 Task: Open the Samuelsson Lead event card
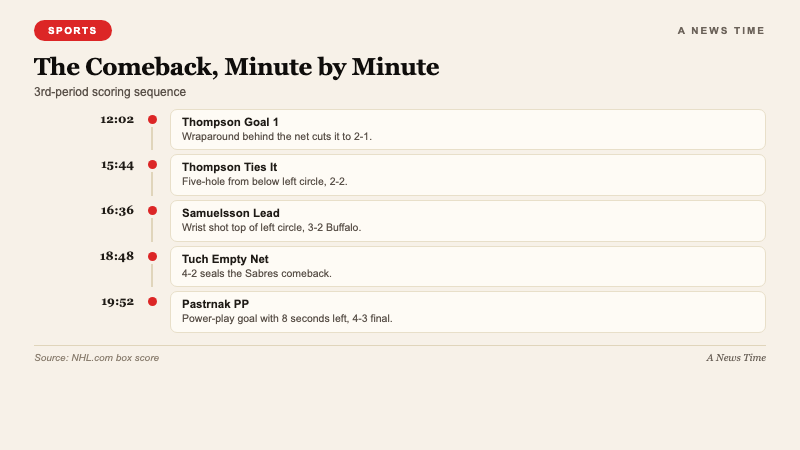(x=467, y=220)
